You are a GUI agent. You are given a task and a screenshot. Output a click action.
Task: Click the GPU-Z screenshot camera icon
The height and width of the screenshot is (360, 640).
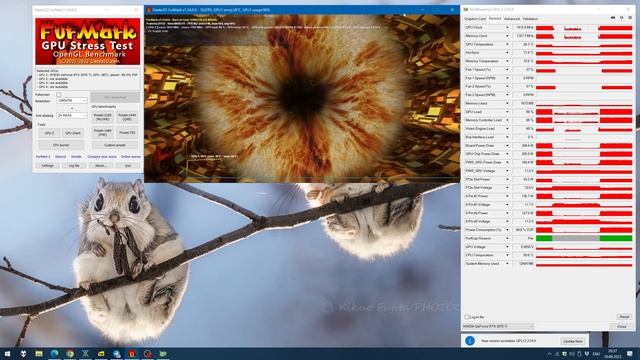[x=613, y=18]
